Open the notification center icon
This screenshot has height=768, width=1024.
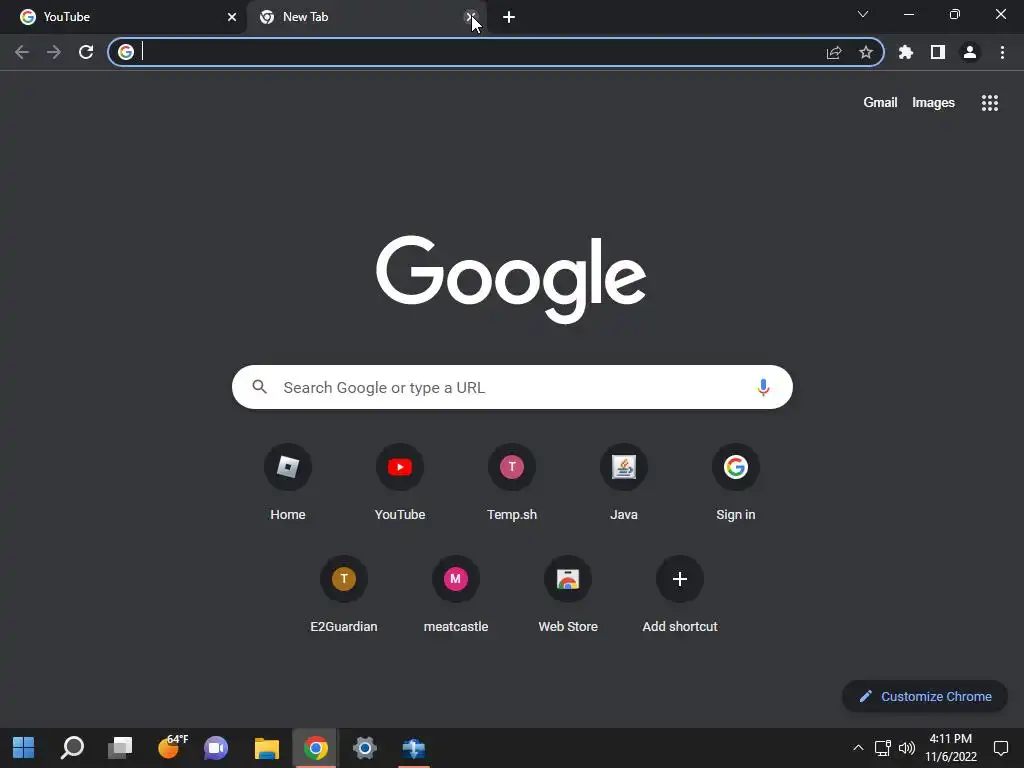tap(1000, 748)
